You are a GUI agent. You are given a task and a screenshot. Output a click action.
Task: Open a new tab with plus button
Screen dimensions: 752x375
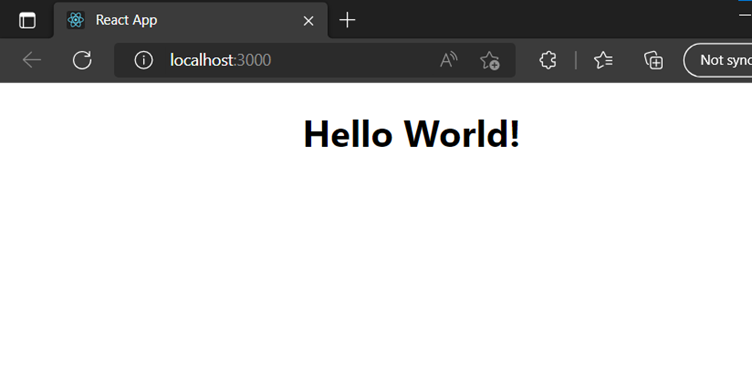click(347, 20)
